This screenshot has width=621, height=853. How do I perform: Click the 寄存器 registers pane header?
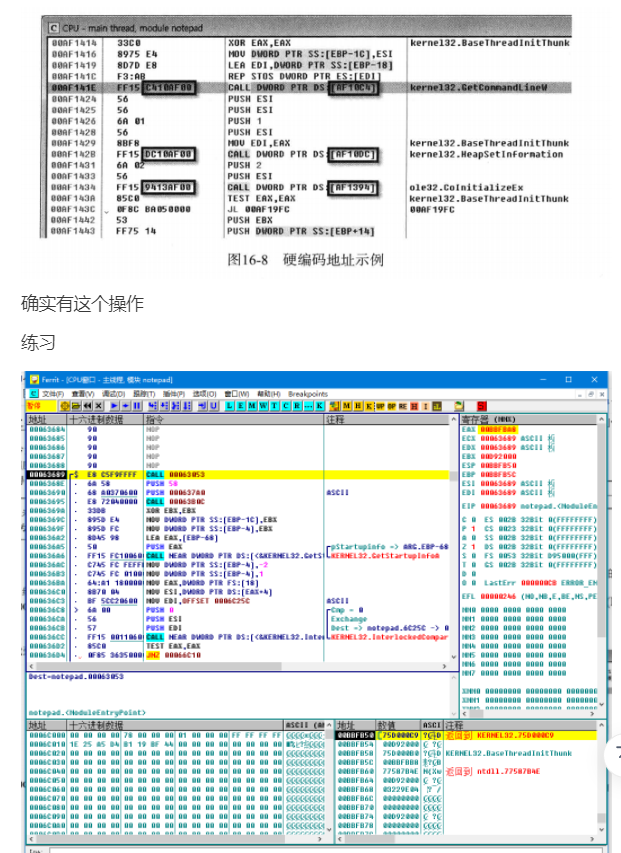tap(529, 419)
